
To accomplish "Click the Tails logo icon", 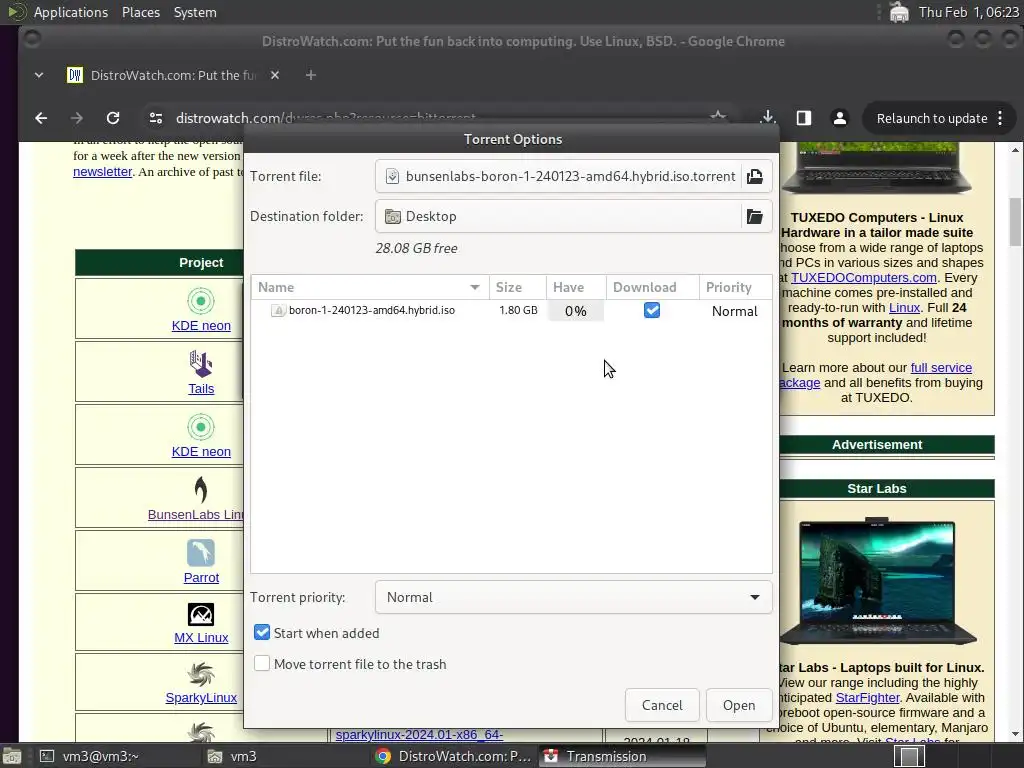I will [x=200, y=364].
